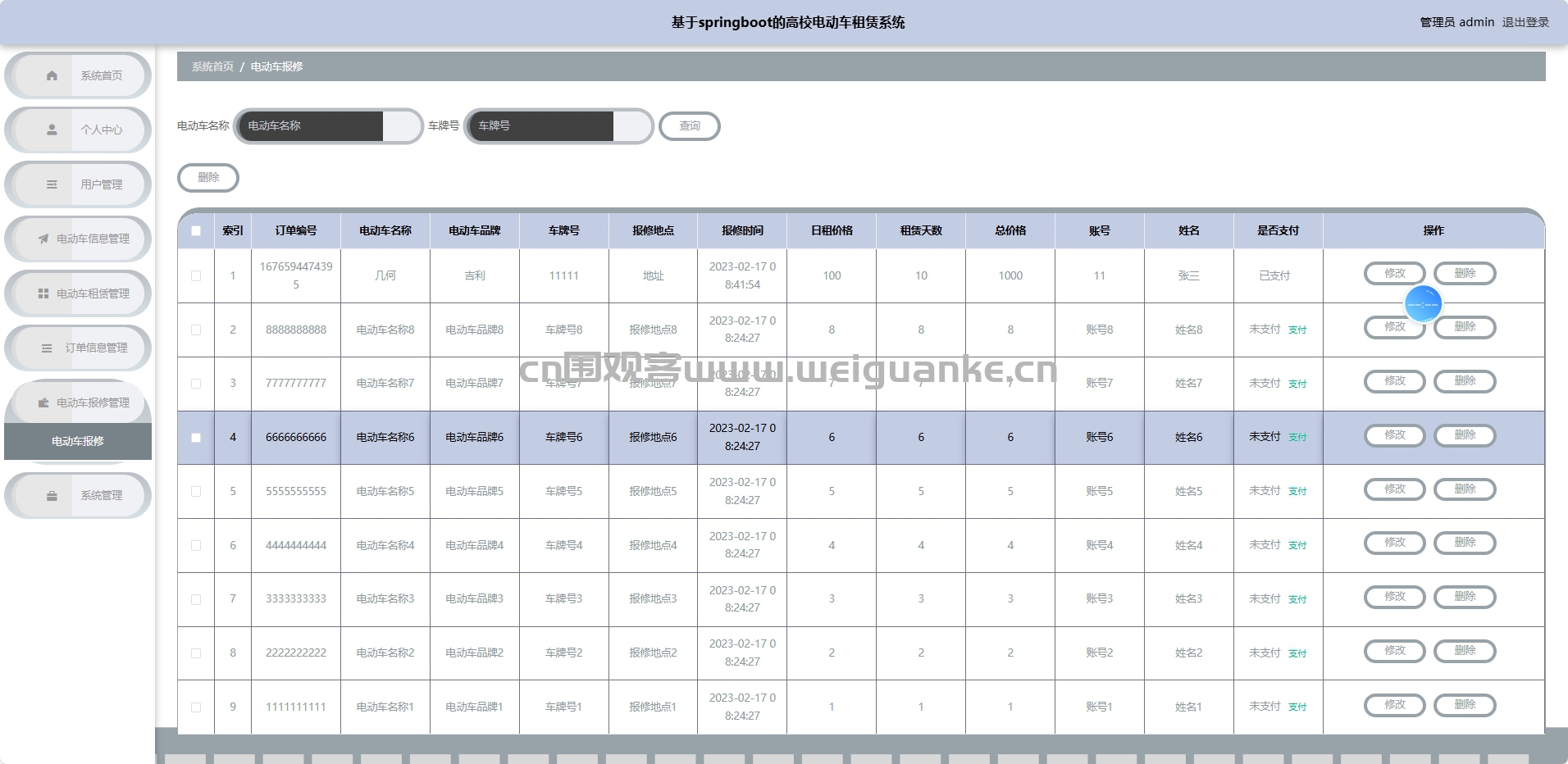Click 删除 for order 3333333333
Viewport: 1568px width, 764px height.
click(1465, 597)
